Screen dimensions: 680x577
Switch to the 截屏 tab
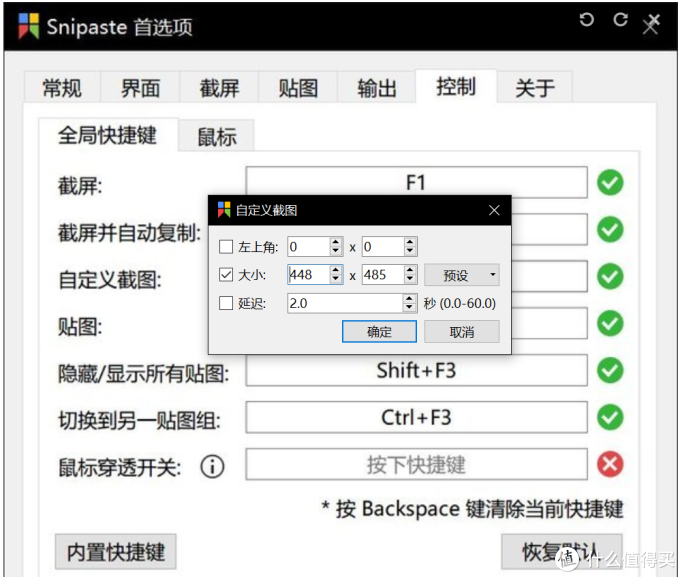[x=219, y=88]
